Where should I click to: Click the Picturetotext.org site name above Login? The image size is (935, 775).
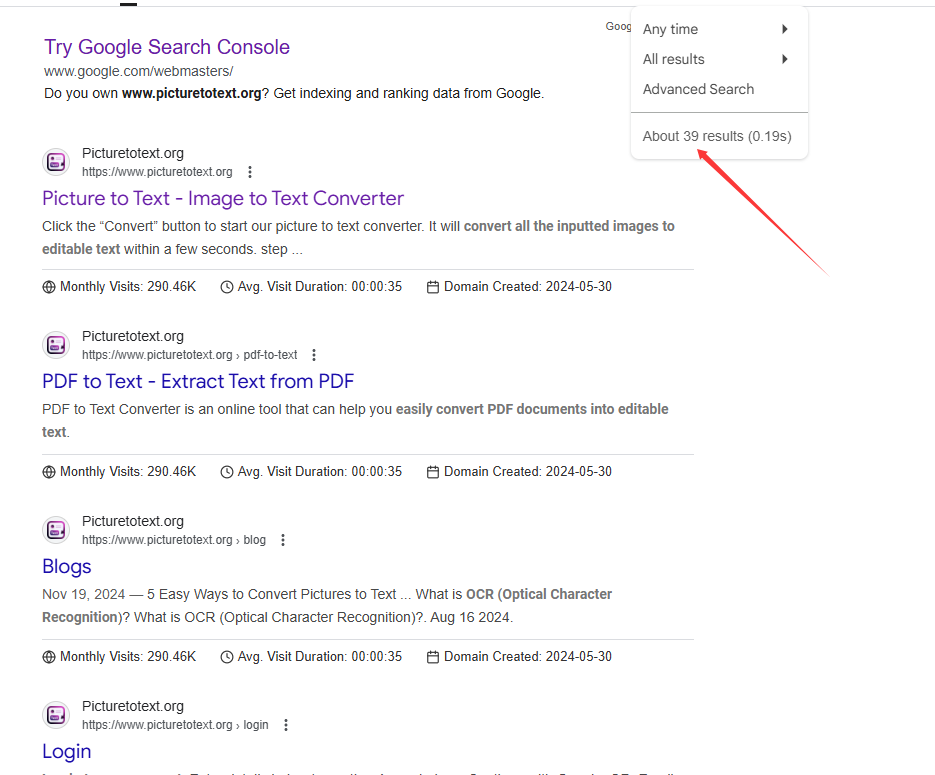pos(133,706)
